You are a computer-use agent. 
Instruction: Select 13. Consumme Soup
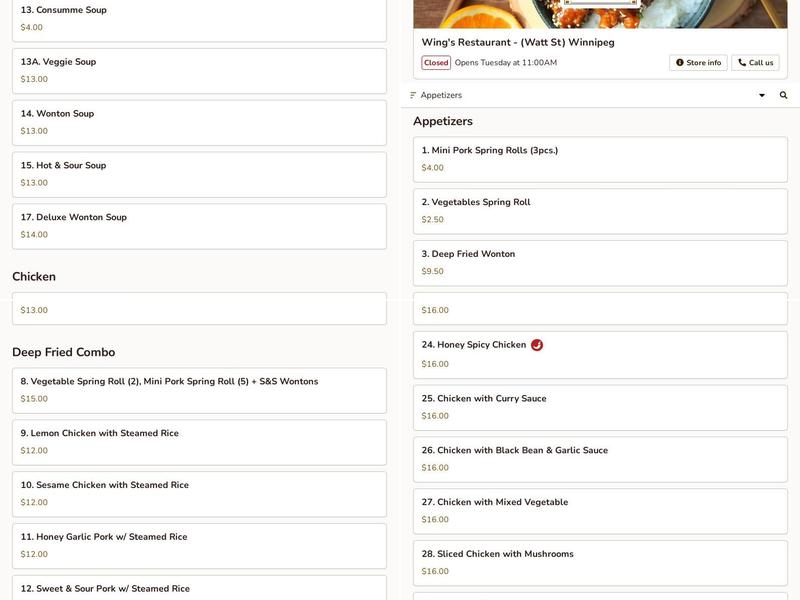coord(199,19)
